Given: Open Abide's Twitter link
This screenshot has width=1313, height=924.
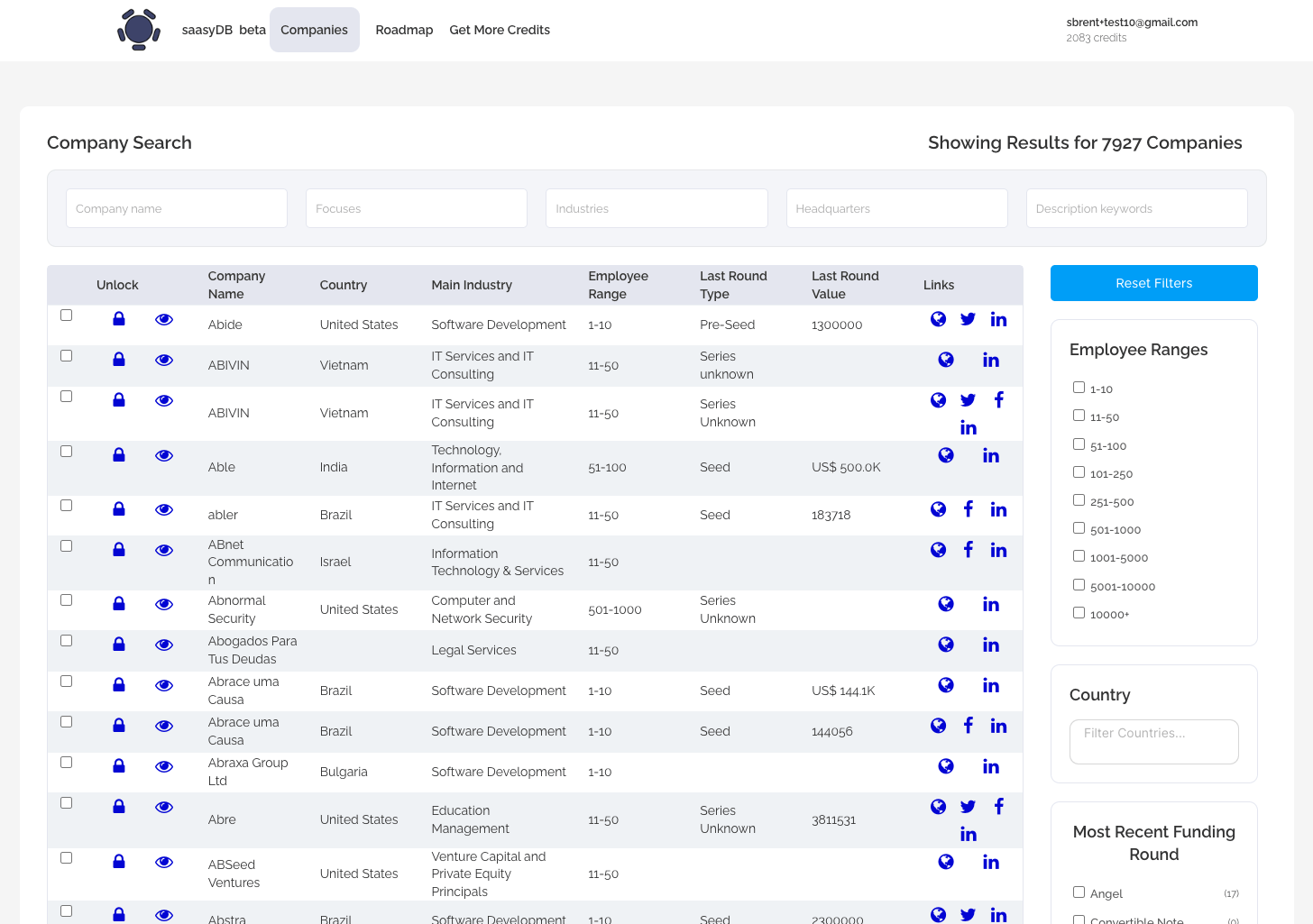Looking at the screenshot, I should tap(968, 319).
